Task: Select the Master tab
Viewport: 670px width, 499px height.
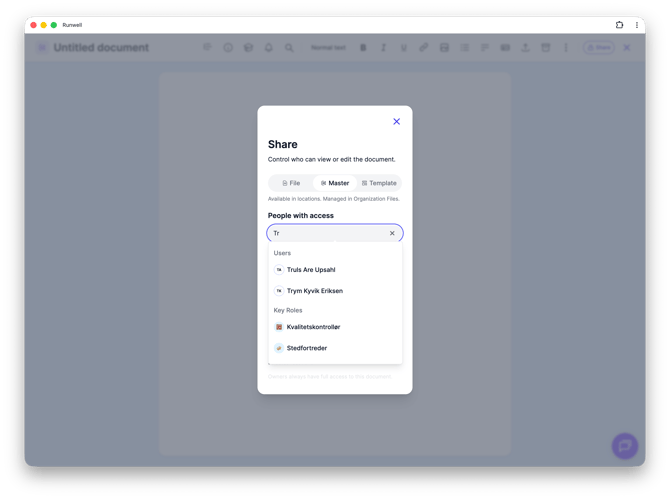Action: [335, 183]
